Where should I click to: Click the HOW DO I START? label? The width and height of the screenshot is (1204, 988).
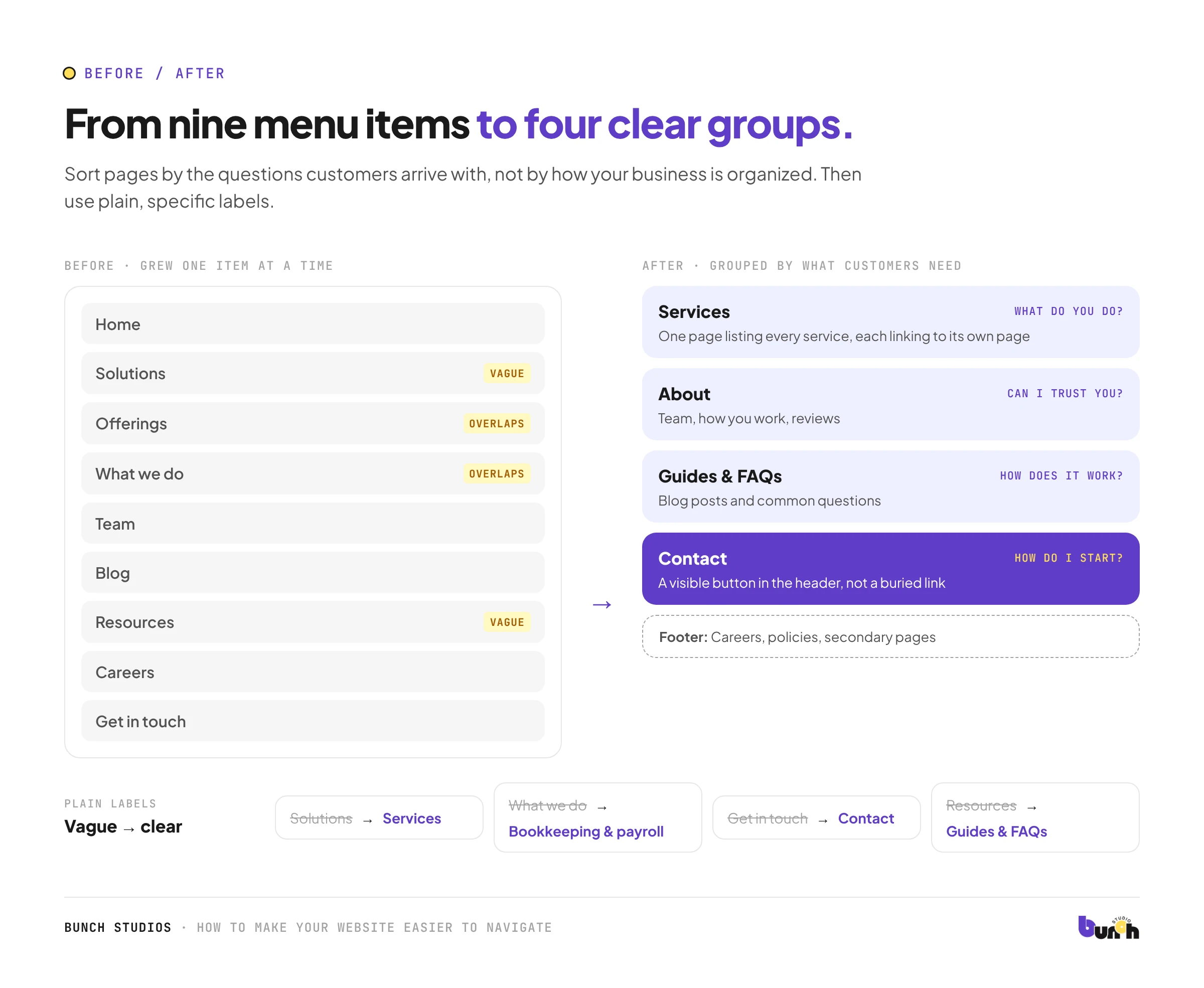point(1069,558)
